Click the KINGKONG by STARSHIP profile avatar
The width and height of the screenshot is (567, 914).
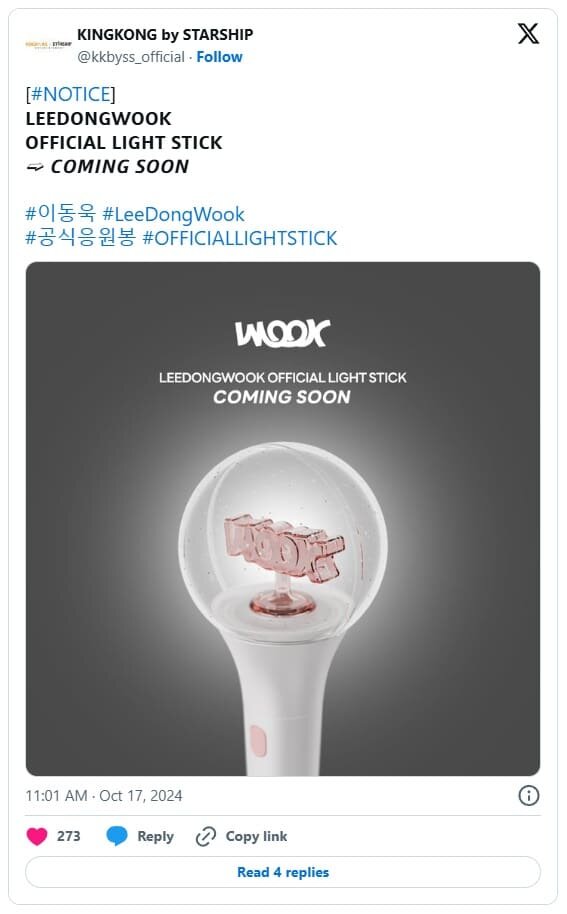click(x=48, y=44)
